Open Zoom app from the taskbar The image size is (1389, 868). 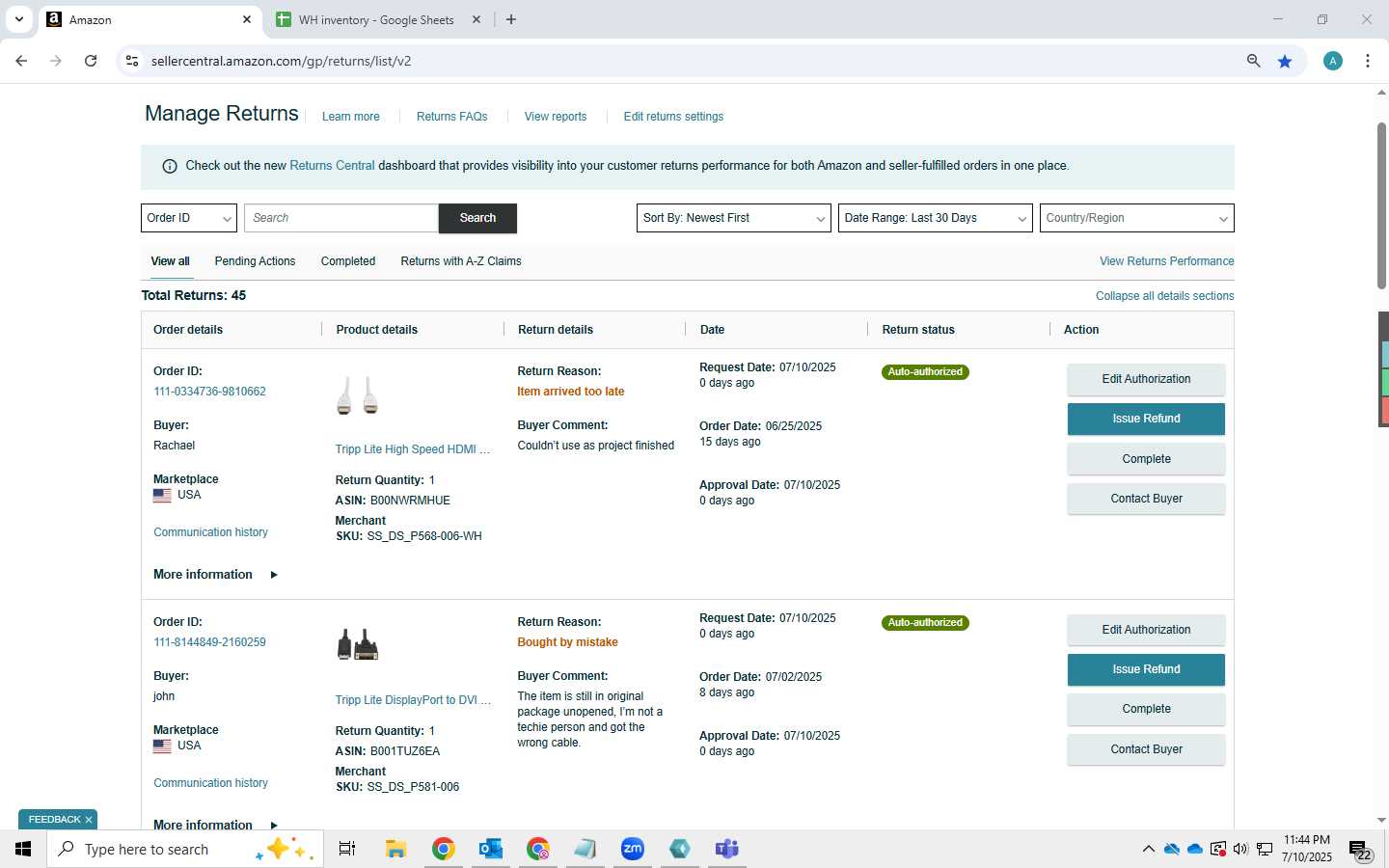tap(633, 849)
